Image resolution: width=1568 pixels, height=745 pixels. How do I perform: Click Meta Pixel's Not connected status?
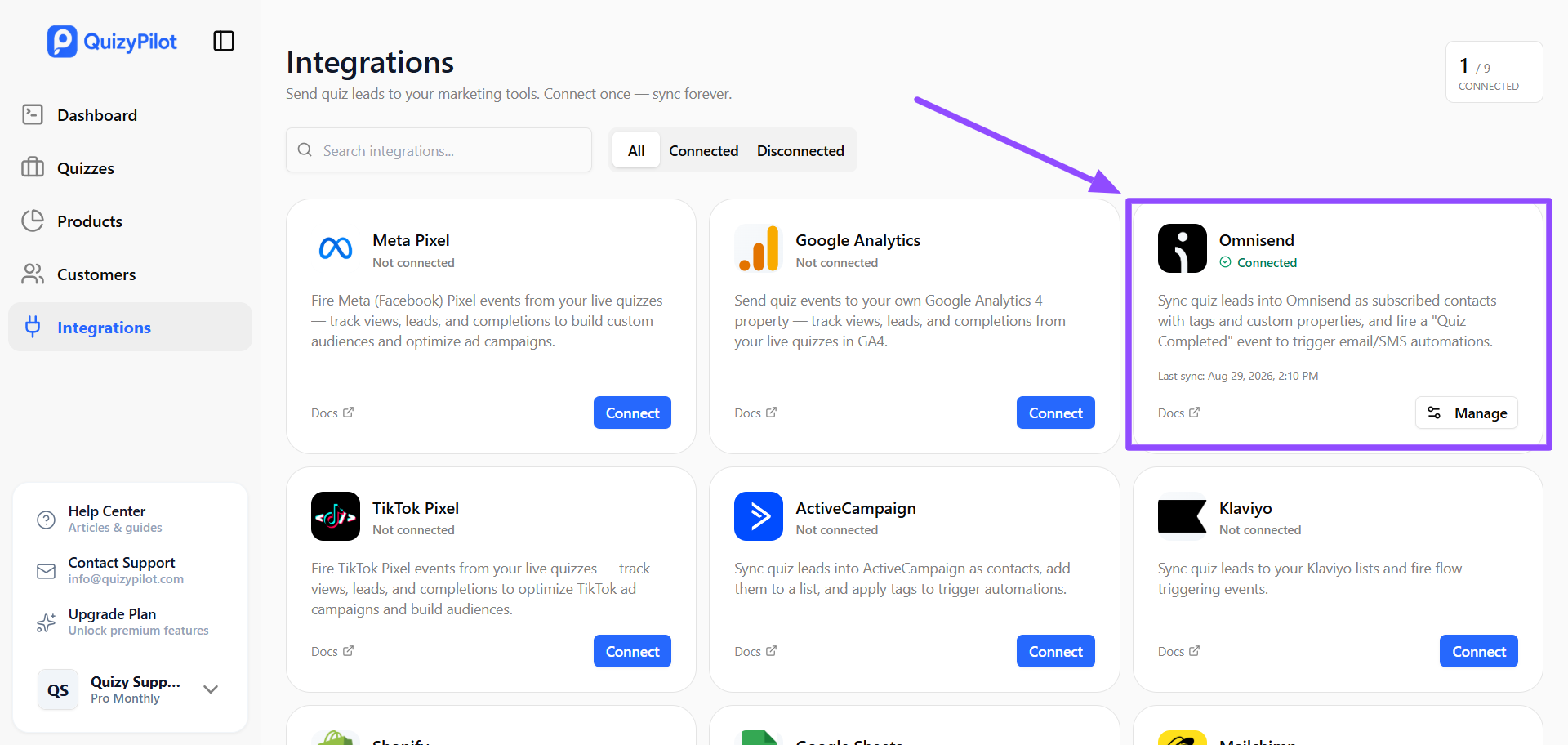point(413,262)
